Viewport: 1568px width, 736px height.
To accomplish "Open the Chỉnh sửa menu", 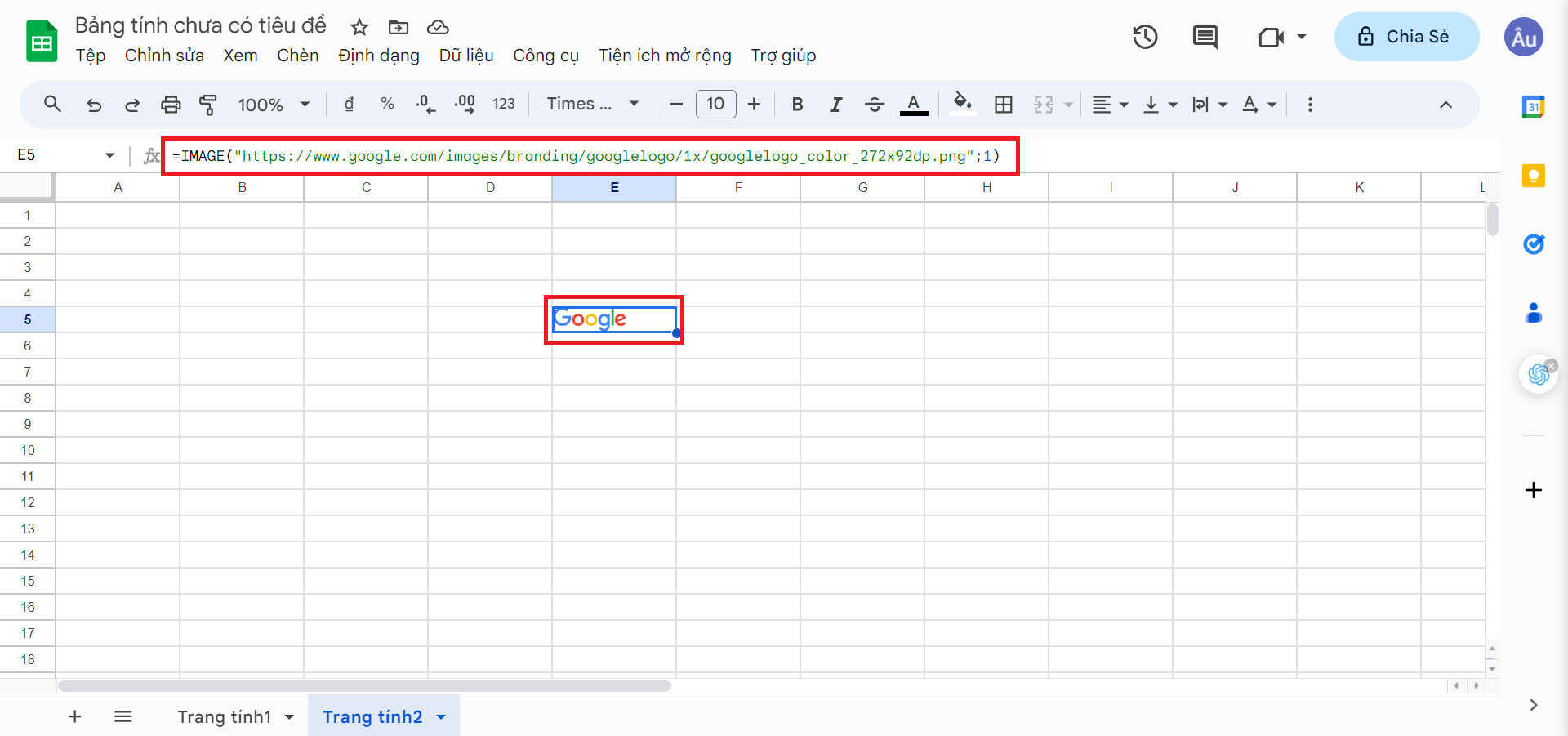I will [x=164, y=56].
